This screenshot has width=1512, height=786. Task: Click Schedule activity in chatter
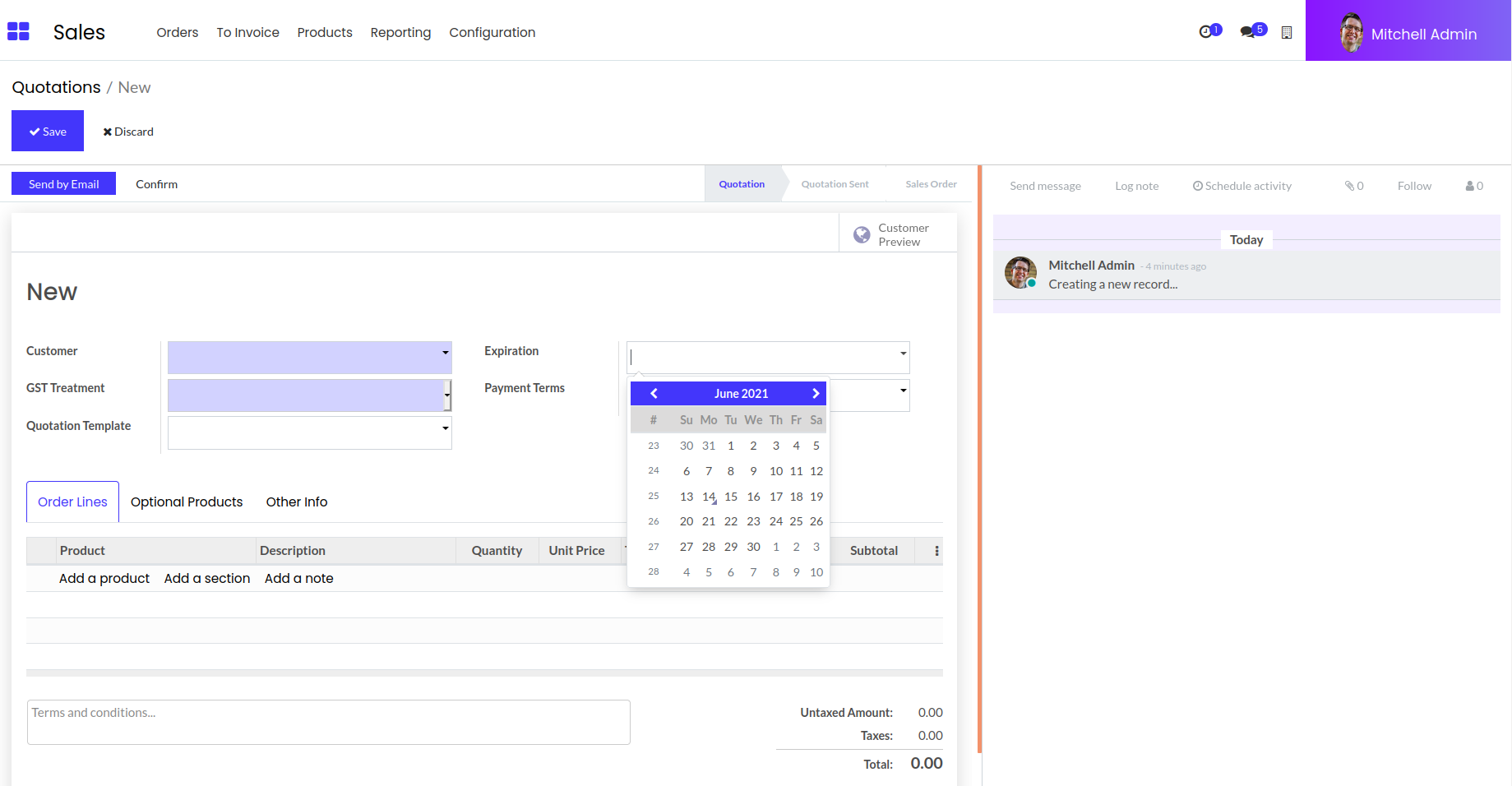[1242, 186]
